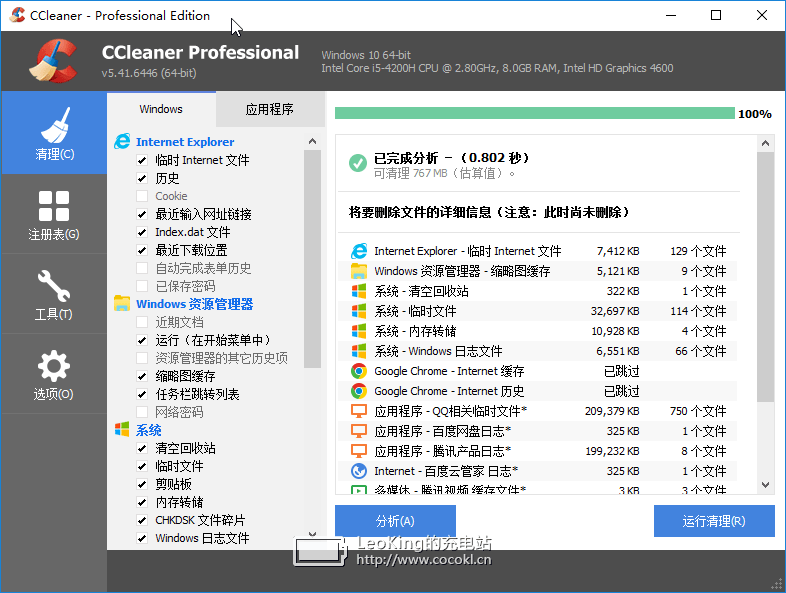Click Windows icon of Windows 日志文件 result row
Viewport: 786px width, 593px height.
click(x=359, y=351)
